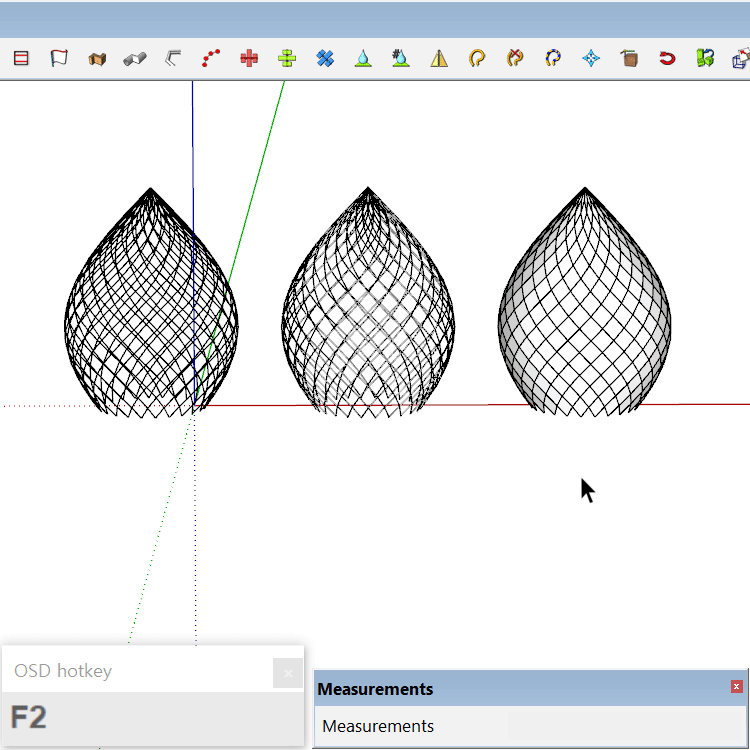Select the middle gray-lined teardrop model
This screenshot has height=750, width=750.
[368, 303]
